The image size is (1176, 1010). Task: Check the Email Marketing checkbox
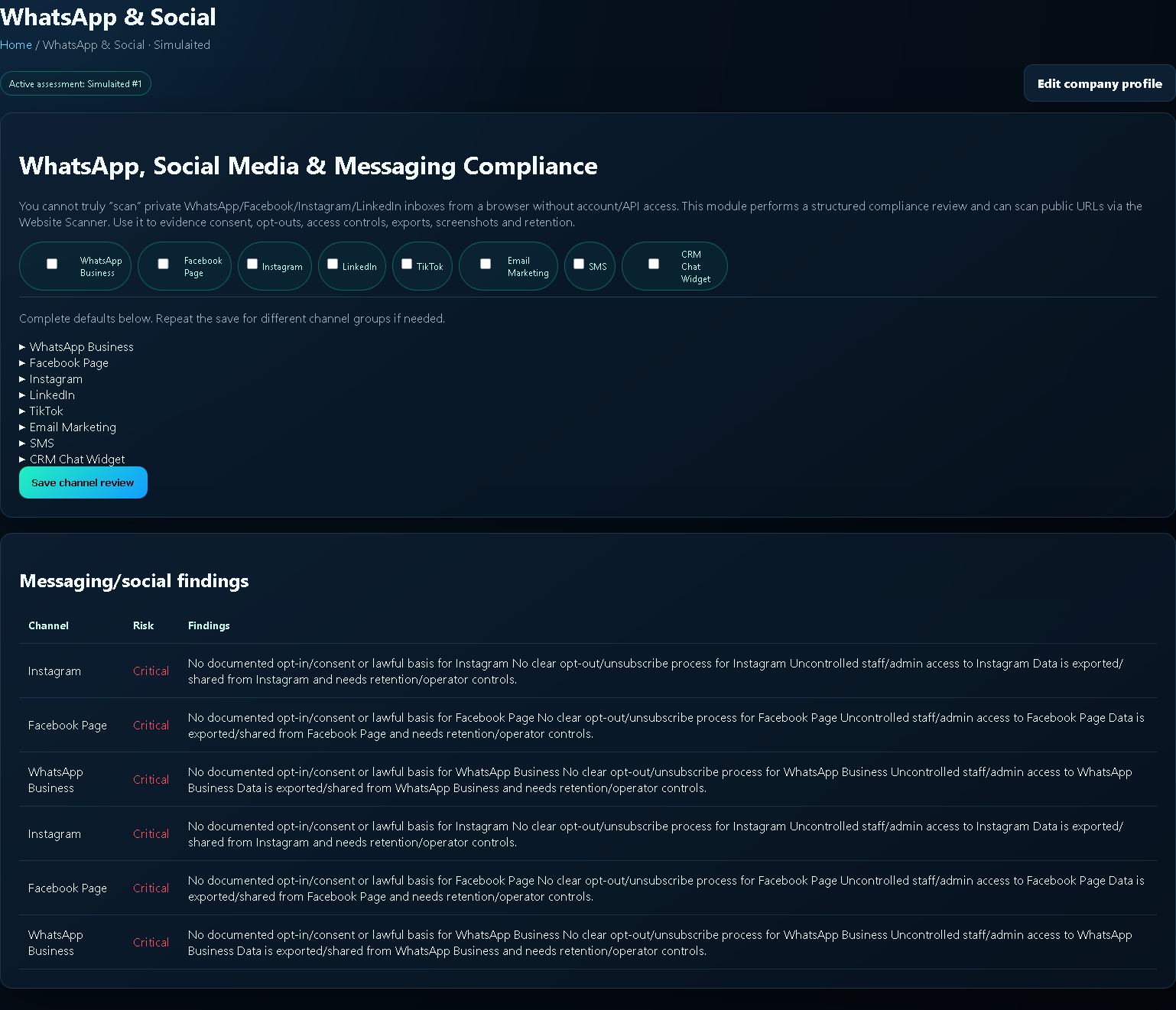click(486, 264)
